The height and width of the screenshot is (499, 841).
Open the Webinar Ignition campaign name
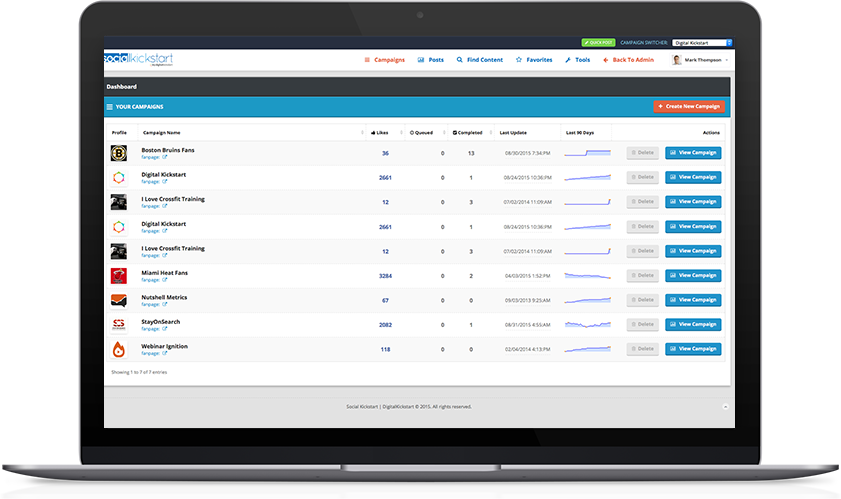165,346
